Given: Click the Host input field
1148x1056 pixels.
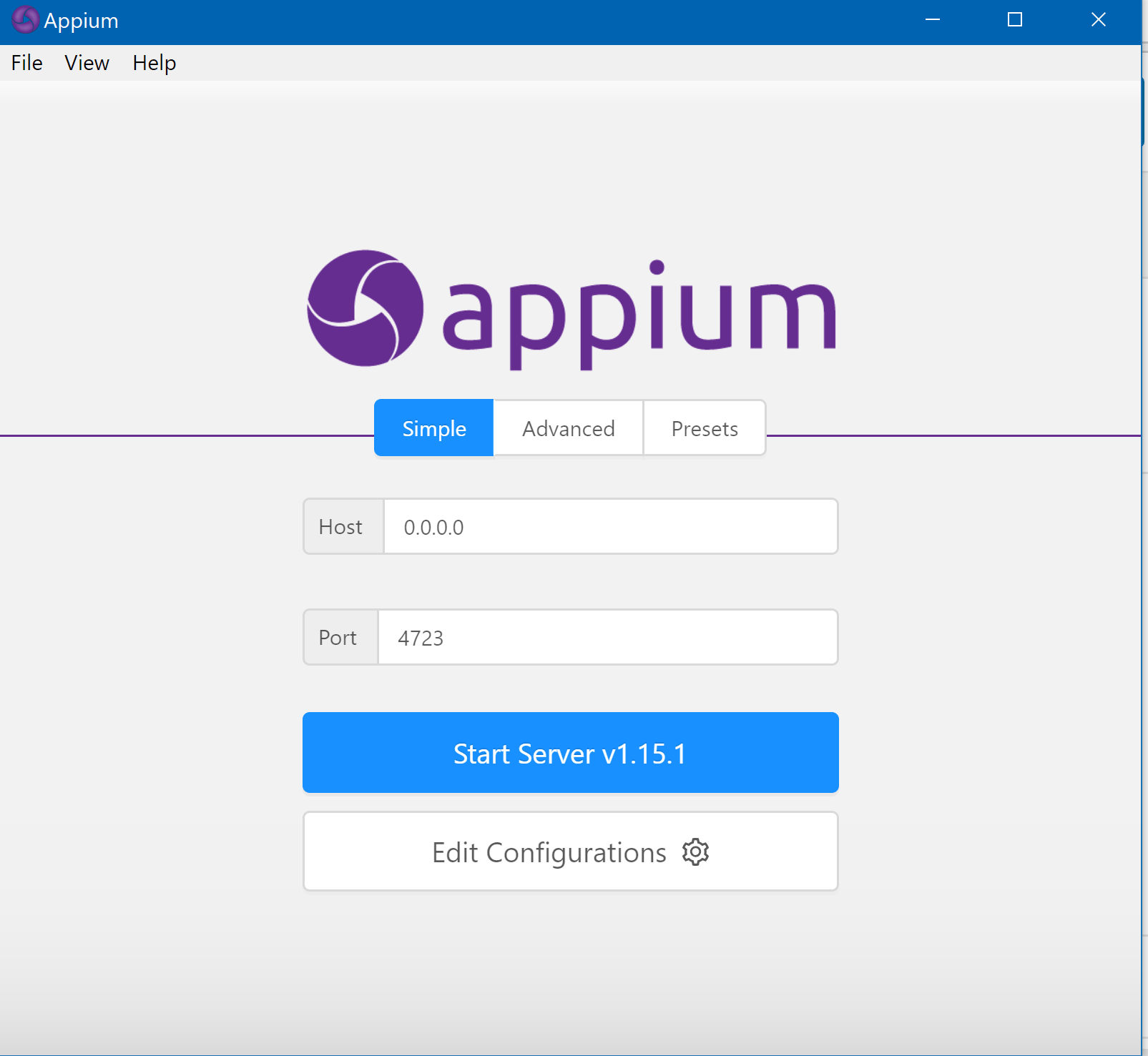Looking at the screenshot, I should pos(611,526).
